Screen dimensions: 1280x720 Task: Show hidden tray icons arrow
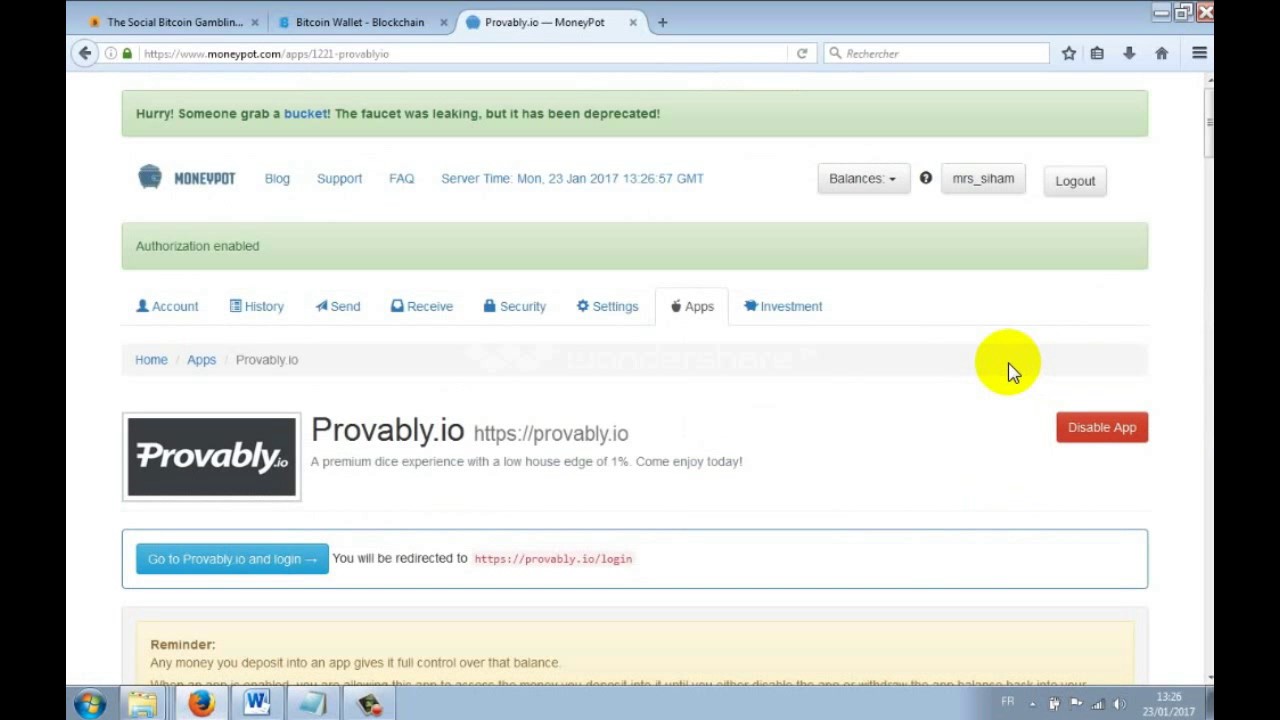pos(1033,704)
